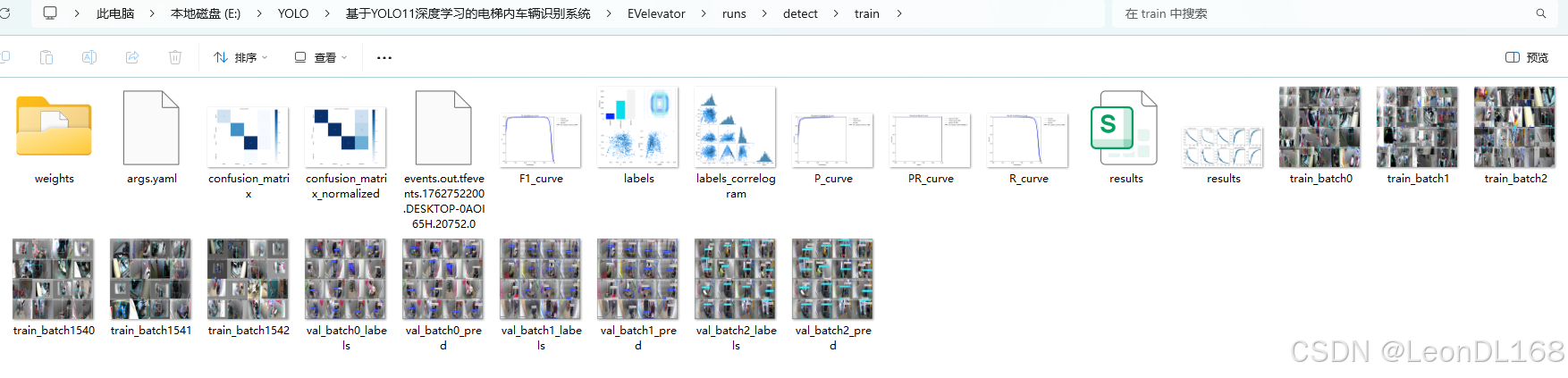1568x378 pixels.
Task: Select train_batch1541 image
Action: [150, 279]
